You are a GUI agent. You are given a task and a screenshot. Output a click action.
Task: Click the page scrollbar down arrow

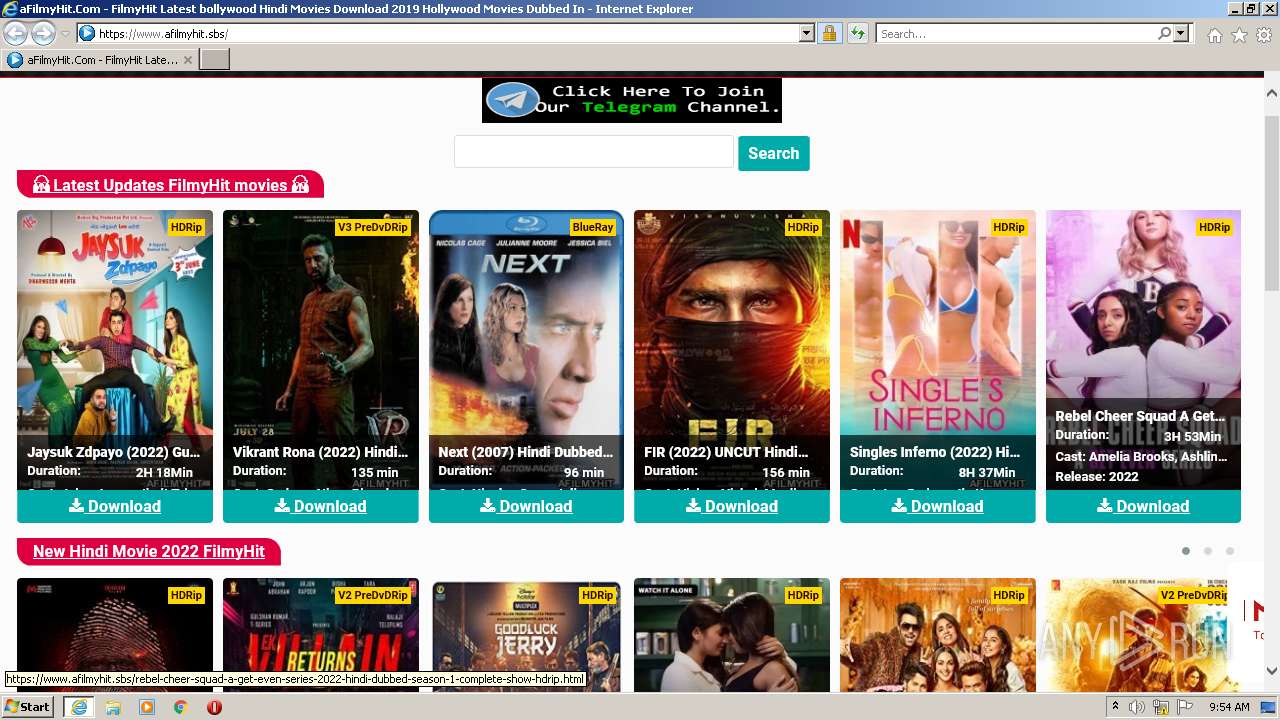[x=1271, y=671]
